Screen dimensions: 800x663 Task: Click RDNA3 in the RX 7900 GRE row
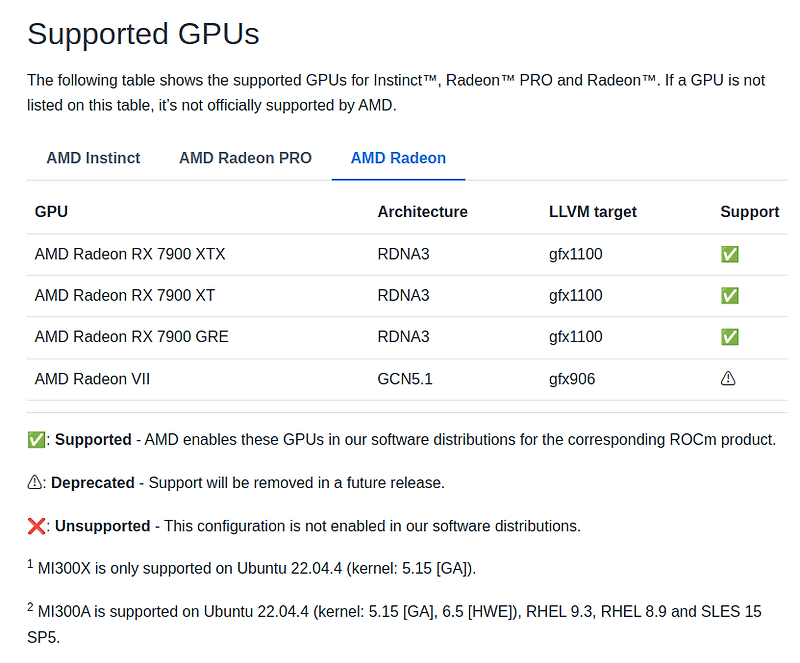point(404,337)
